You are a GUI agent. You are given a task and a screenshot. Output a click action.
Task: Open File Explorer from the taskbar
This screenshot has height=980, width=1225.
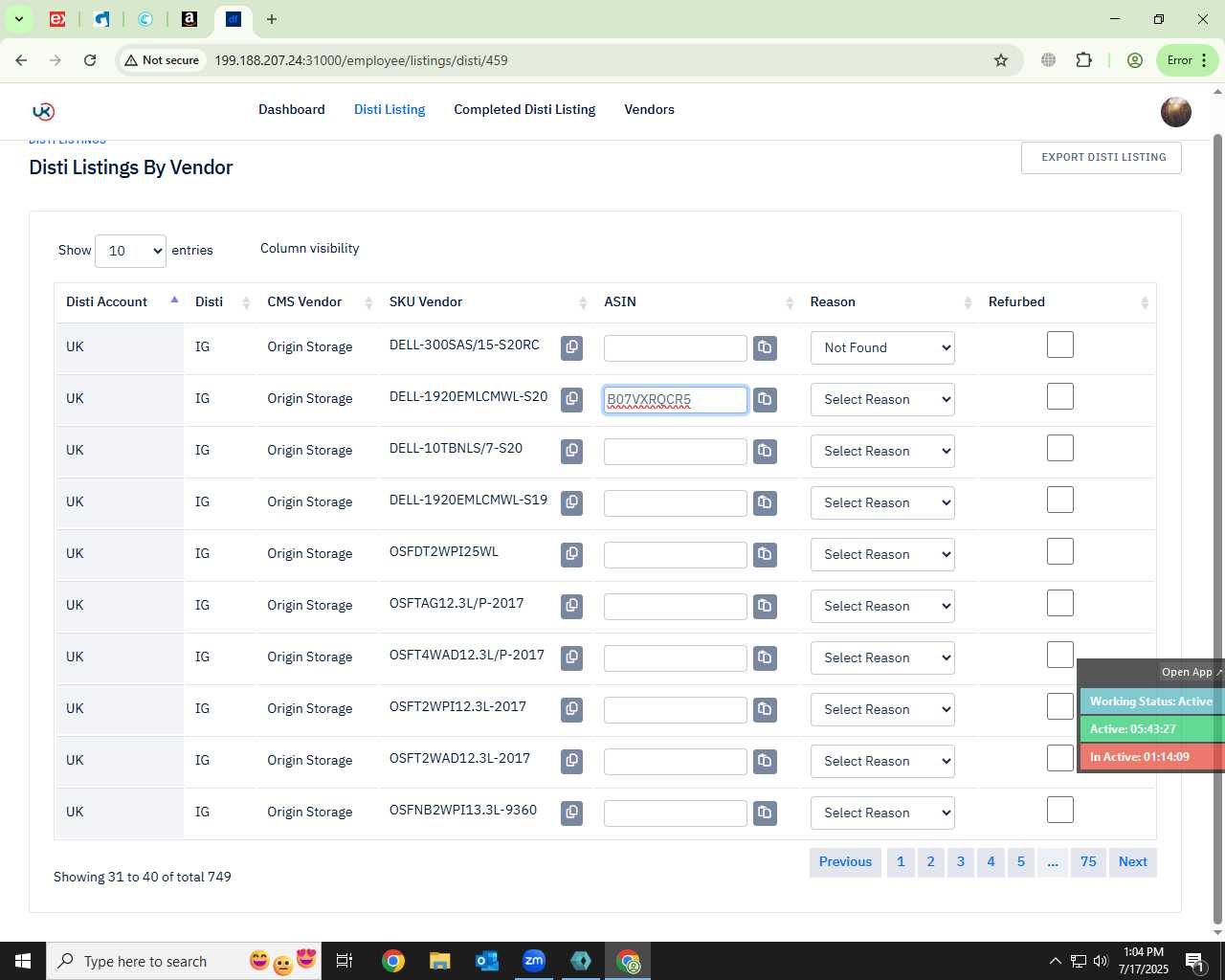[x=439, y=961]
